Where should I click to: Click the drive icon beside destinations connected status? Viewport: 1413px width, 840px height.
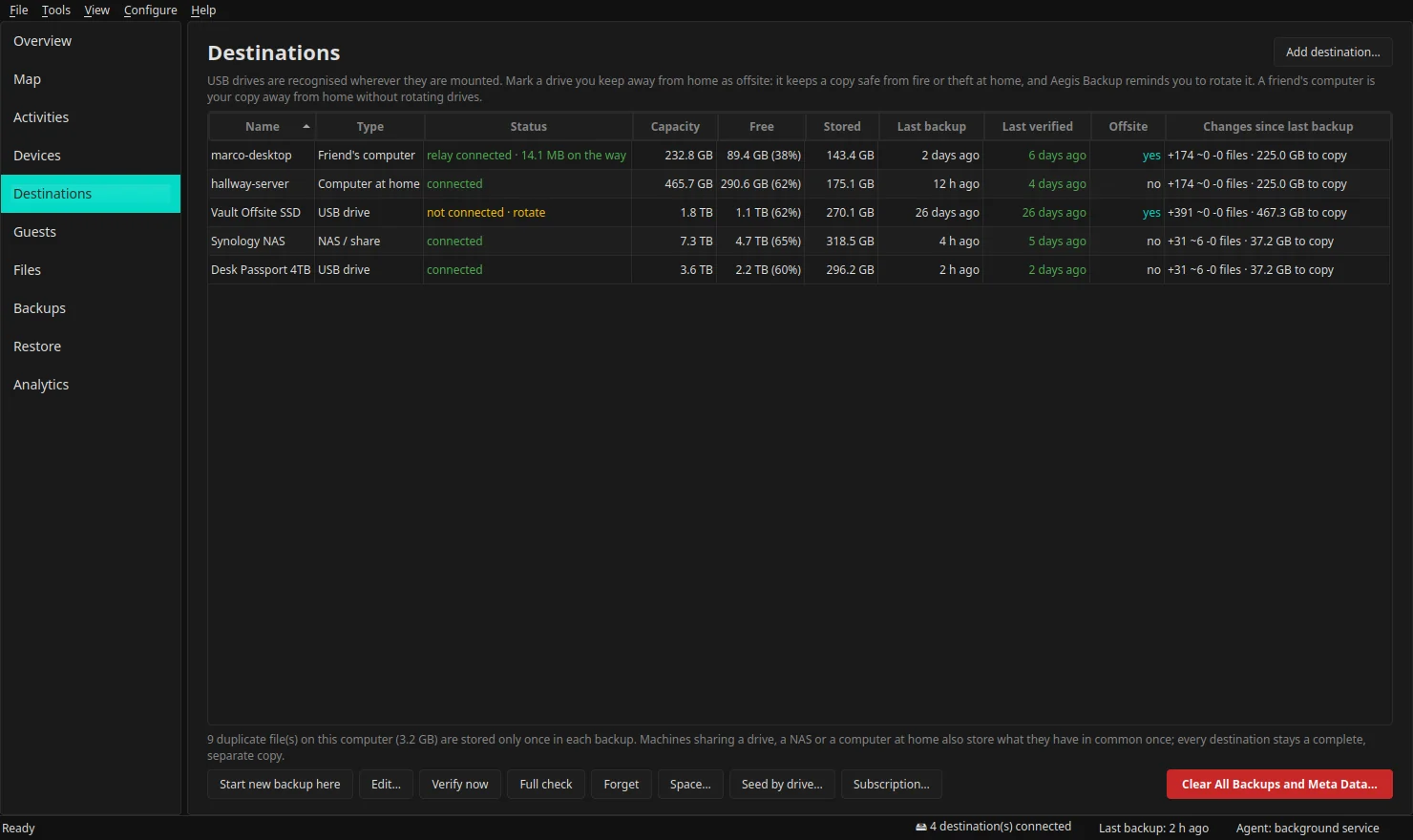click(921, 828)
